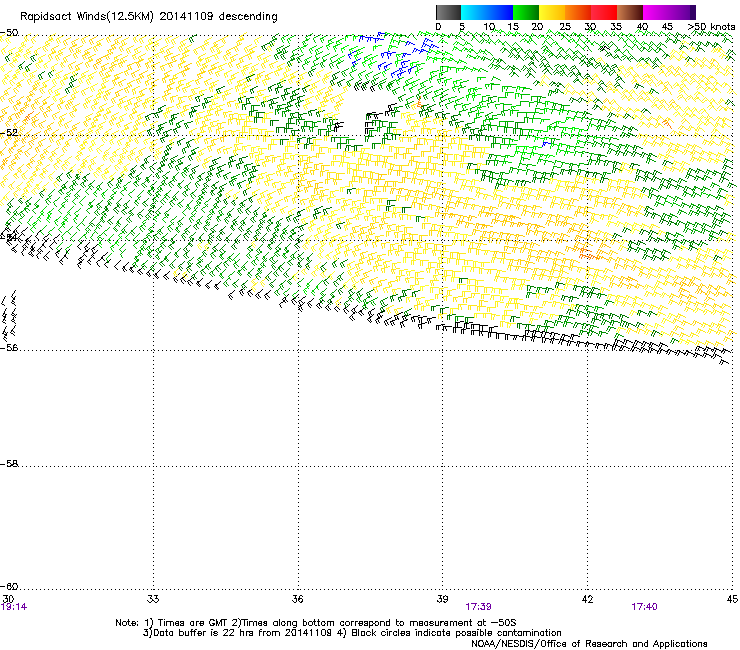Click the '25' legend scale label
740x650 pixels.
[565, 27]
